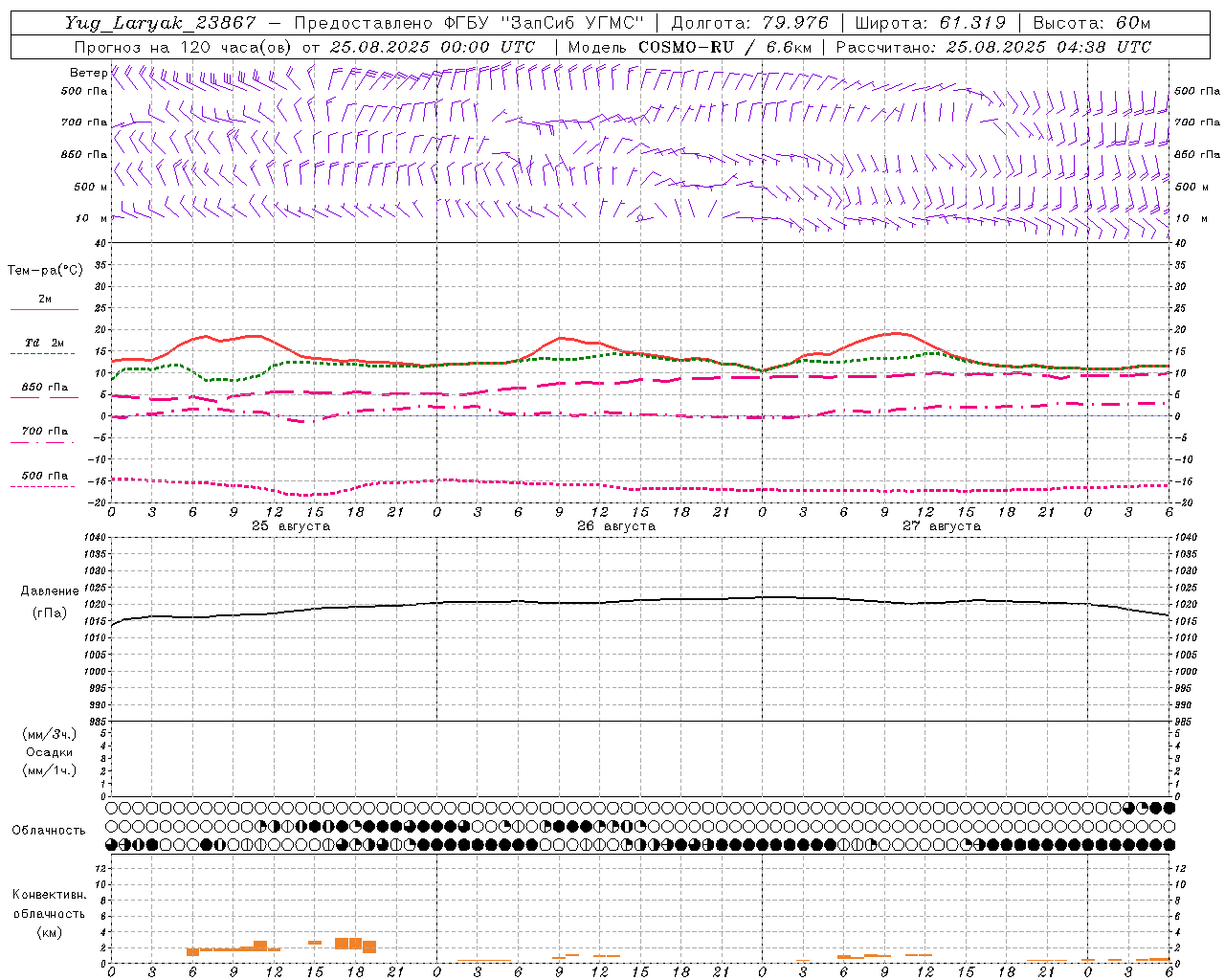Click the (гПа) unit label under Давление

coord(50,613)
